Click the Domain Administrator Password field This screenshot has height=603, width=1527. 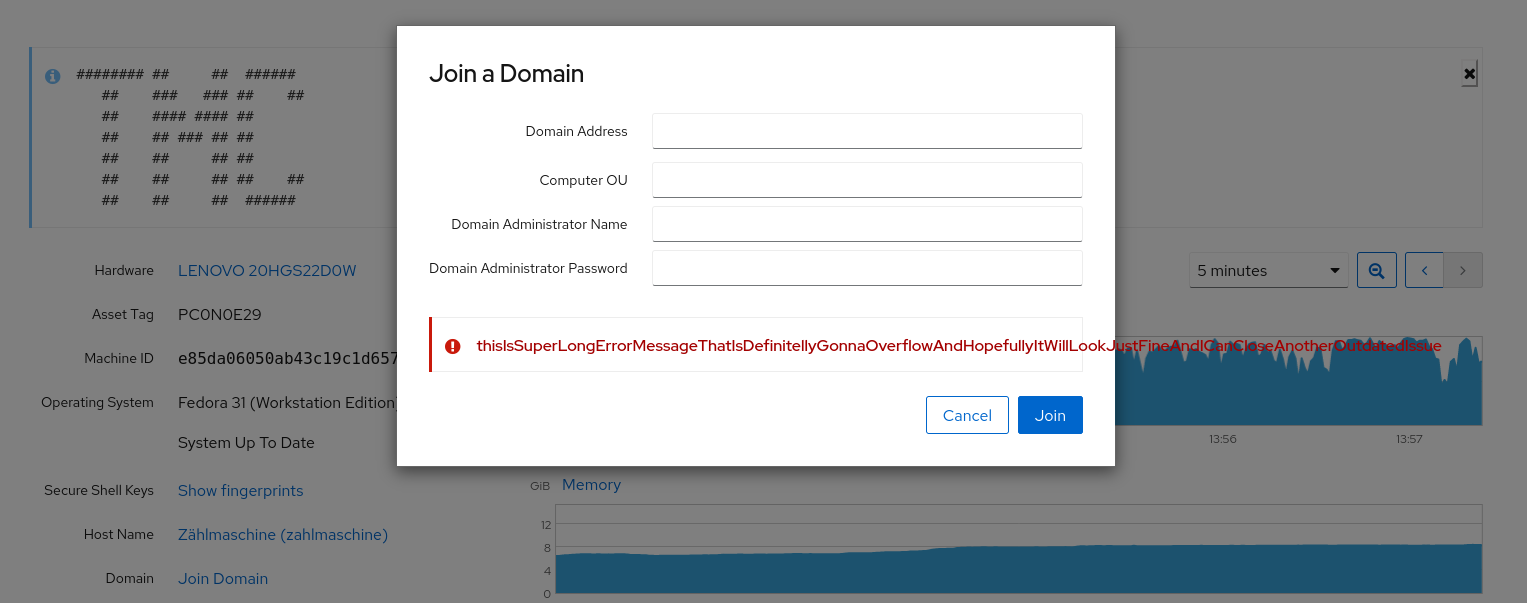pos(866,267)
